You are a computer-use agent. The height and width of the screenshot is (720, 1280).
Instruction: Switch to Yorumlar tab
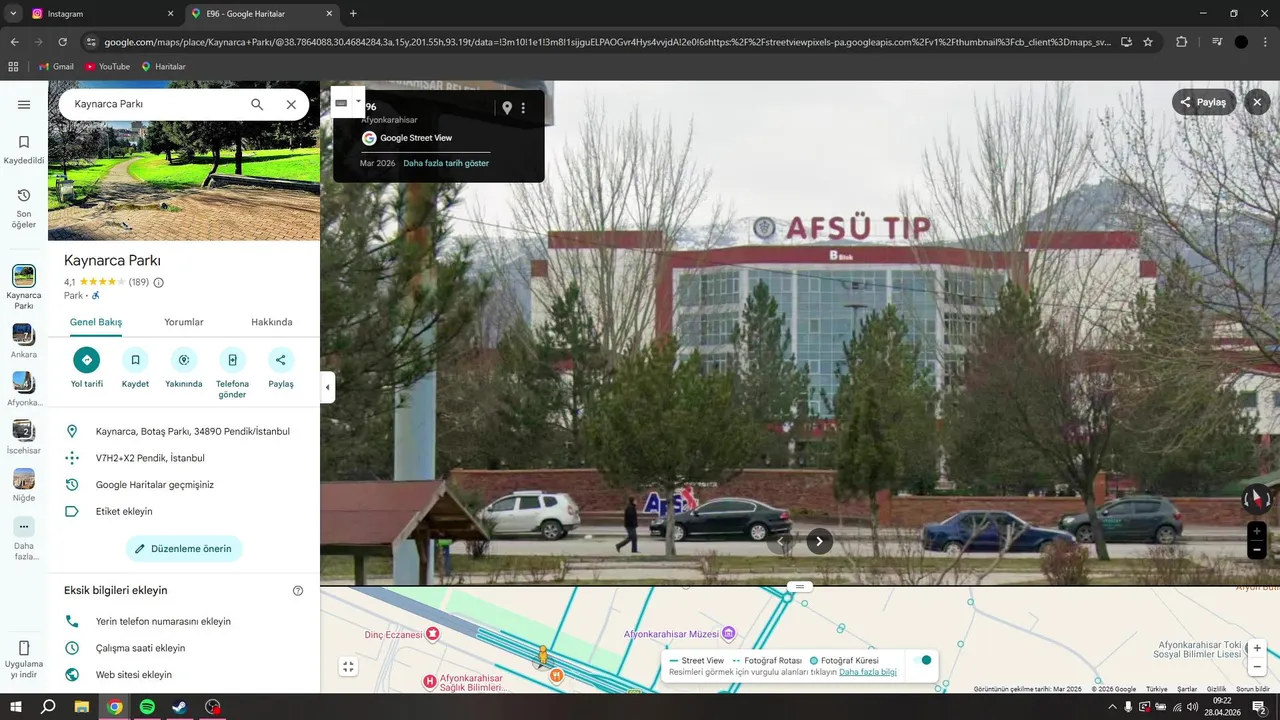pyautogui.click(x=184, y=322)
